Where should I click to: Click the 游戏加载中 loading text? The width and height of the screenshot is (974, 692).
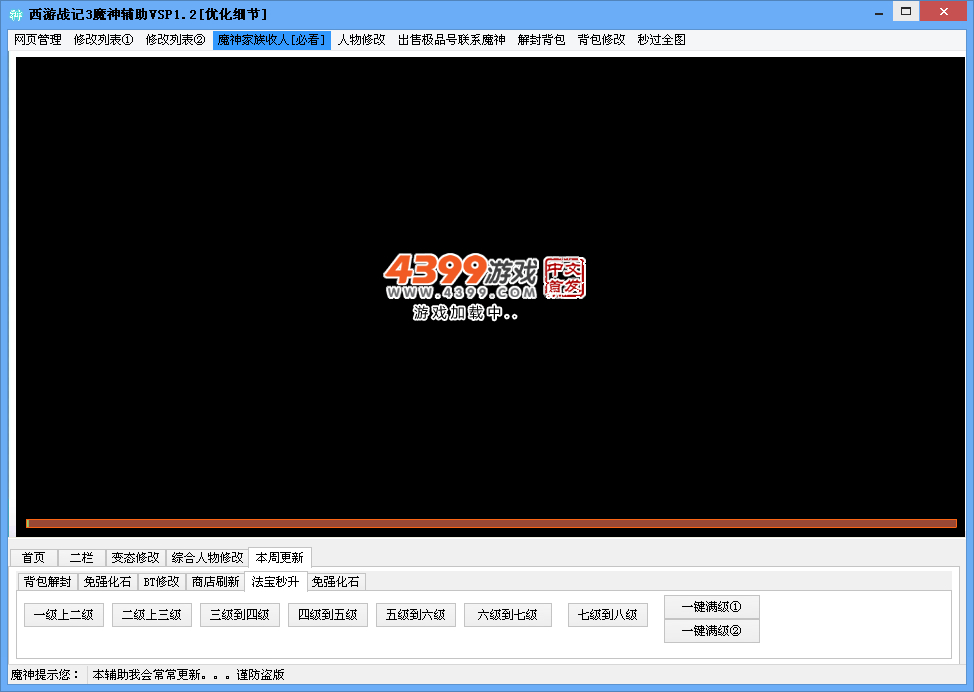465,313
